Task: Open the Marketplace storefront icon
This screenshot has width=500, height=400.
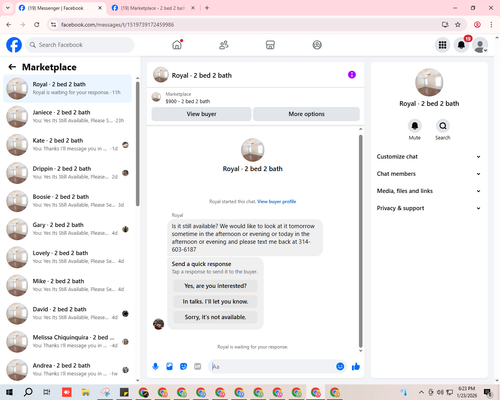Action: 270,45
